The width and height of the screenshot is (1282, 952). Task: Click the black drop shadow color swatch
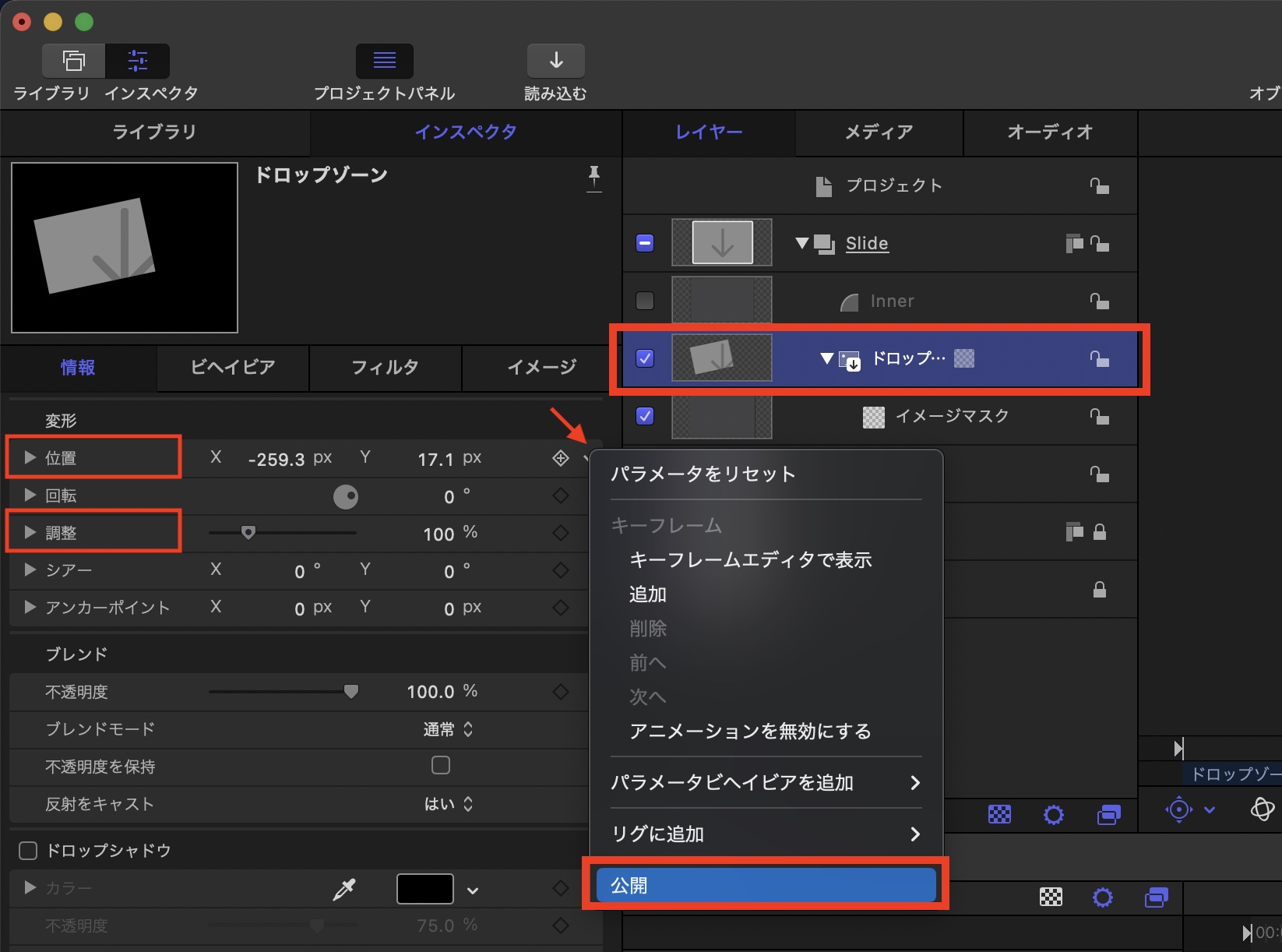(424, 889)
